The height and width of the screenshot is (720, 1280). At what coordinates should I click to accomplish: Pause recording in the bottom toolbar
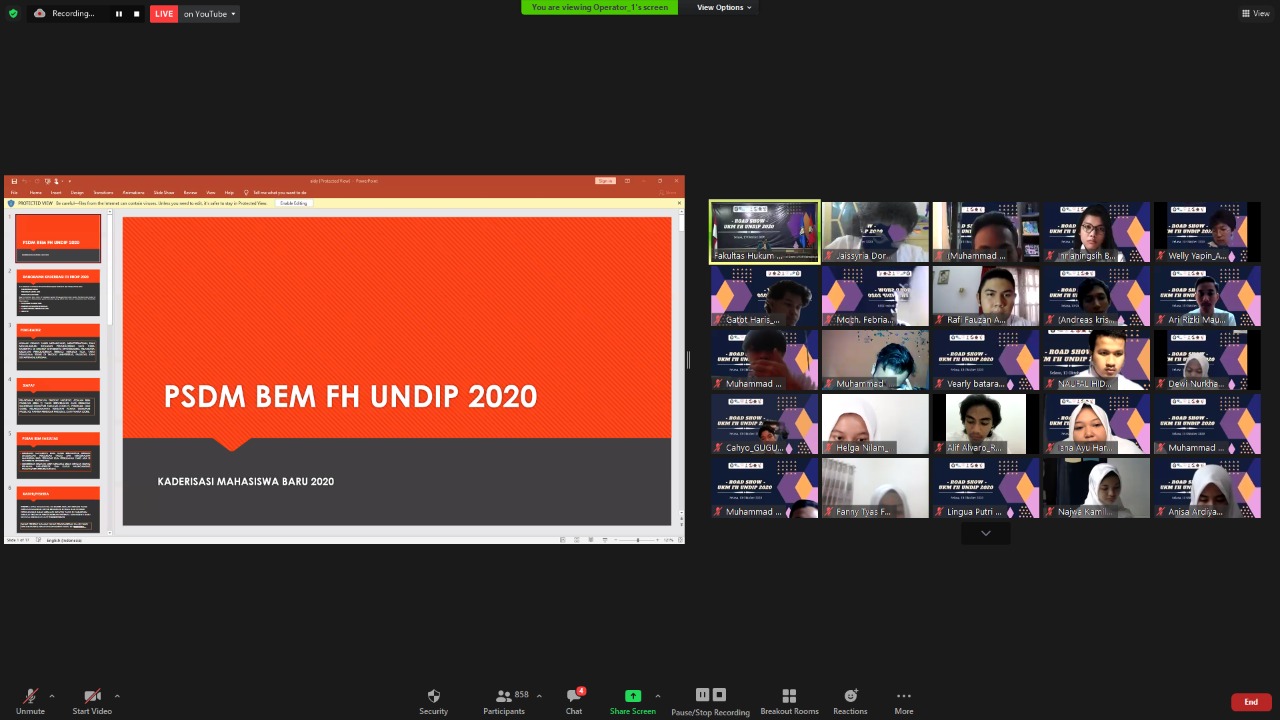click(x=702, y=695)
